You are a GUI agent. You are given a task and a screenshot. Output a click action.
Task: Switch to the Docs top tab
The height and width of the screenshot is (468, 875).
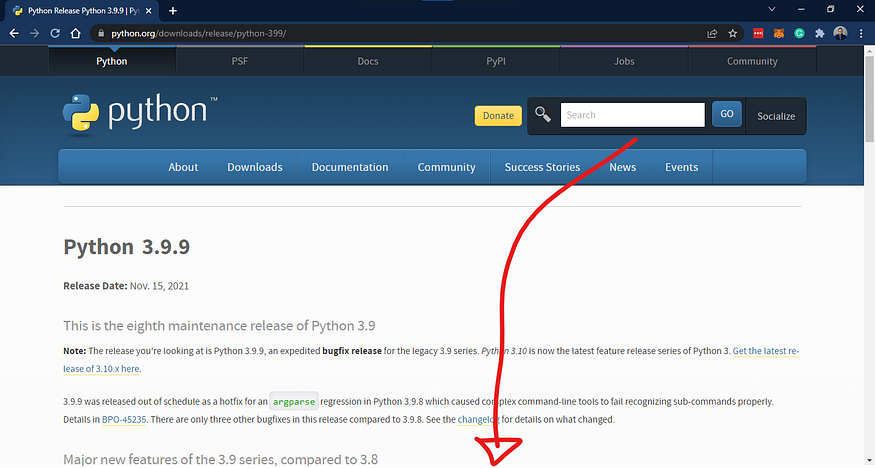(x=368, y=61)
